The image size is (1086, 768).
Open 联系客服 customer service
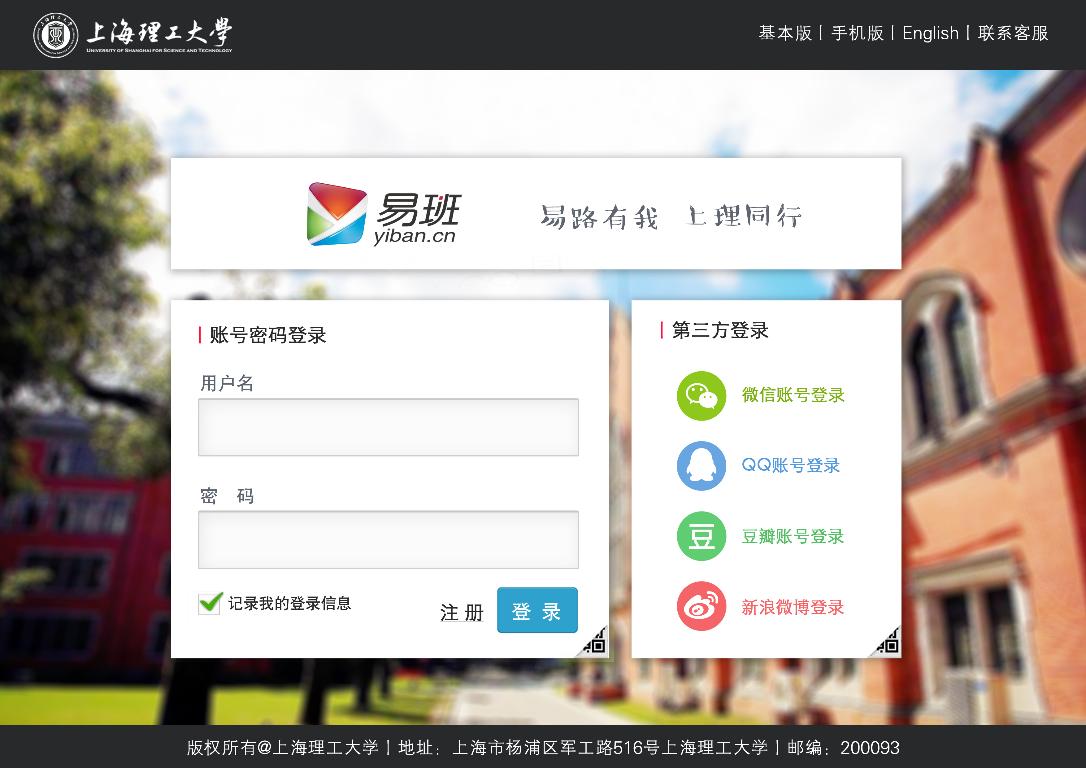1013,33
